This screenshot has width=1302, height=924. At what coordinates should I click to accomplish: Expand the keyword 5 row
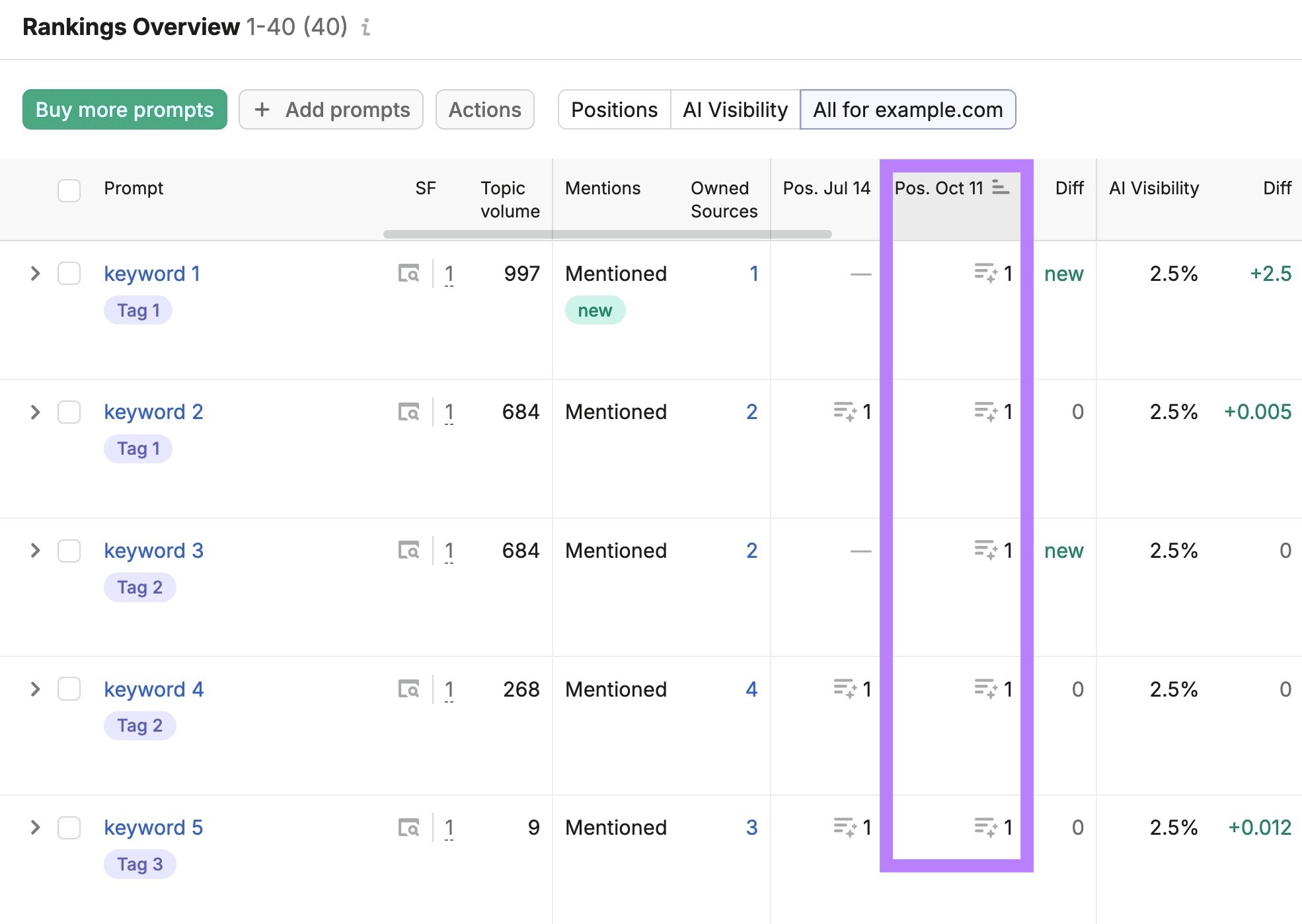point(36,828)
